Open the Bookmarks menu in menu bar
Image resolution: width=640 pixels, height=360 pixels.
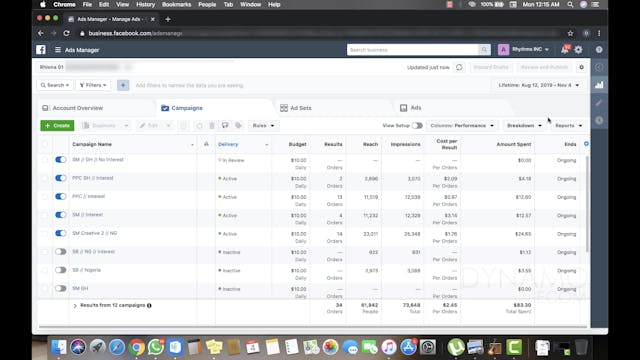tap(176, 4)
